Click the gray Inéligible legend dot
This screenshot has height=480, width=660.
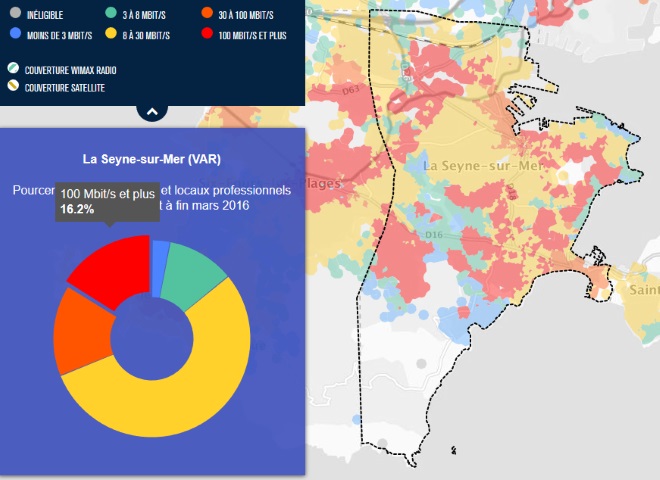13,13
